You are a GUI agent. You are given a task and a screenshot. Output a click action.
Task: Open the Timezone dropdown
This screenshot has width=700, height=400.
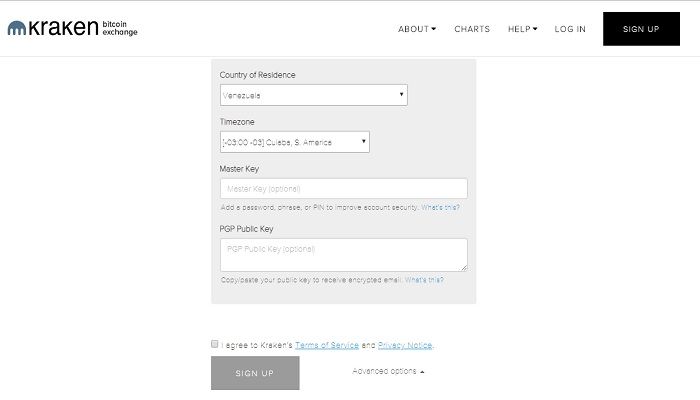pos(294,142)
